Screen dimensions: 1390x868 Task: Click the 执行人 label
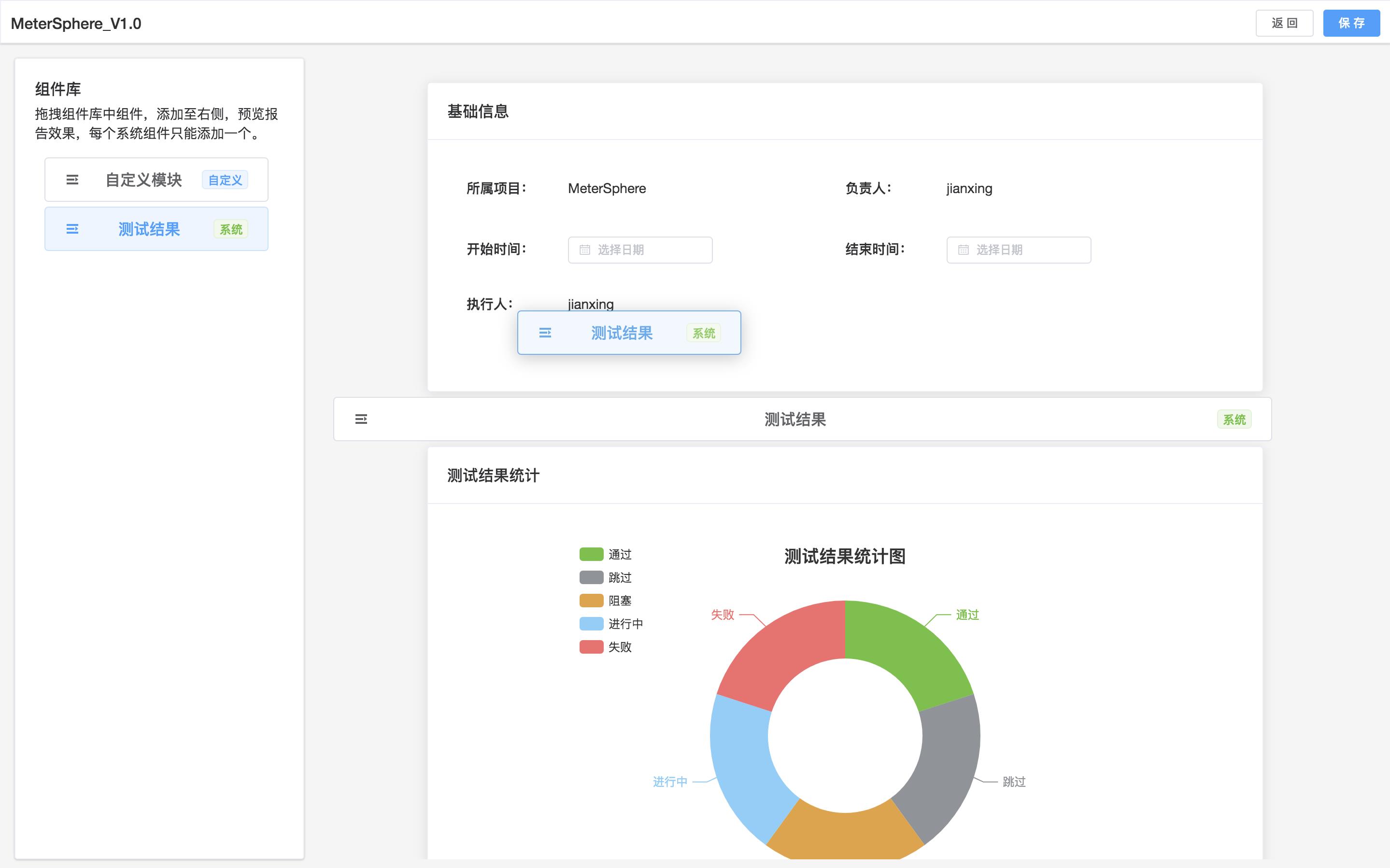489,304
